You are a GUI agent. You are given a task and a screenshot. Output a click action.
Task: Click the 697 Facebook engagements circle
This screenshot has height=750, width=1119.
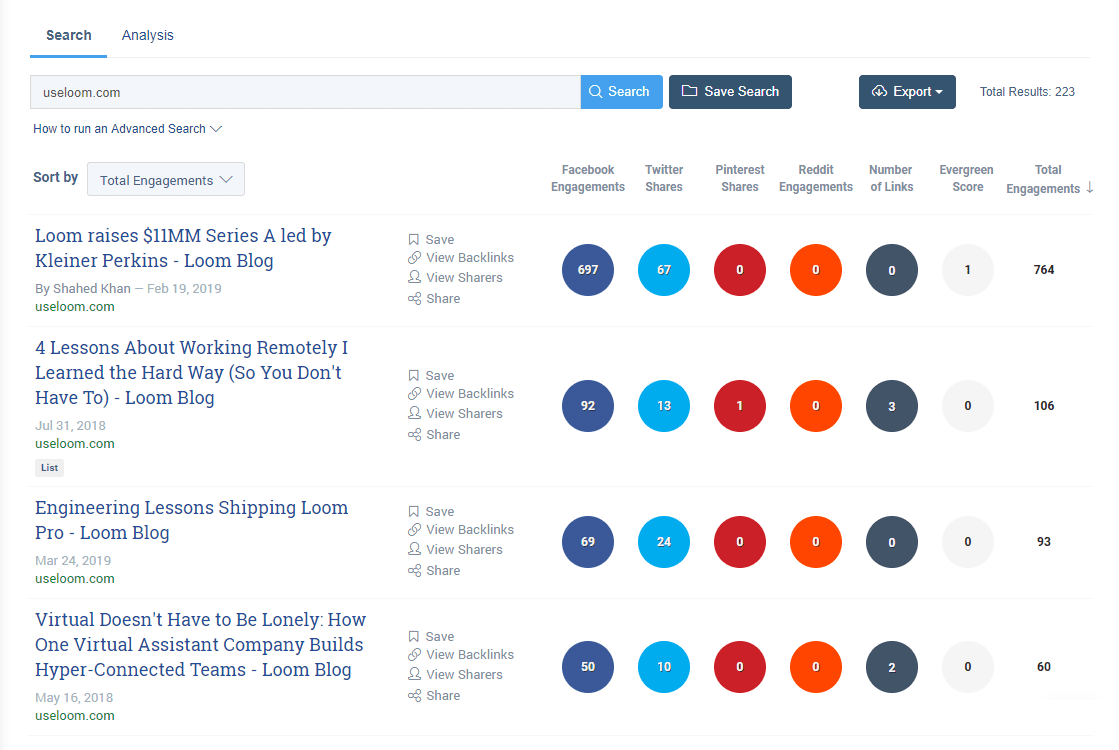[x=588, y=270]
